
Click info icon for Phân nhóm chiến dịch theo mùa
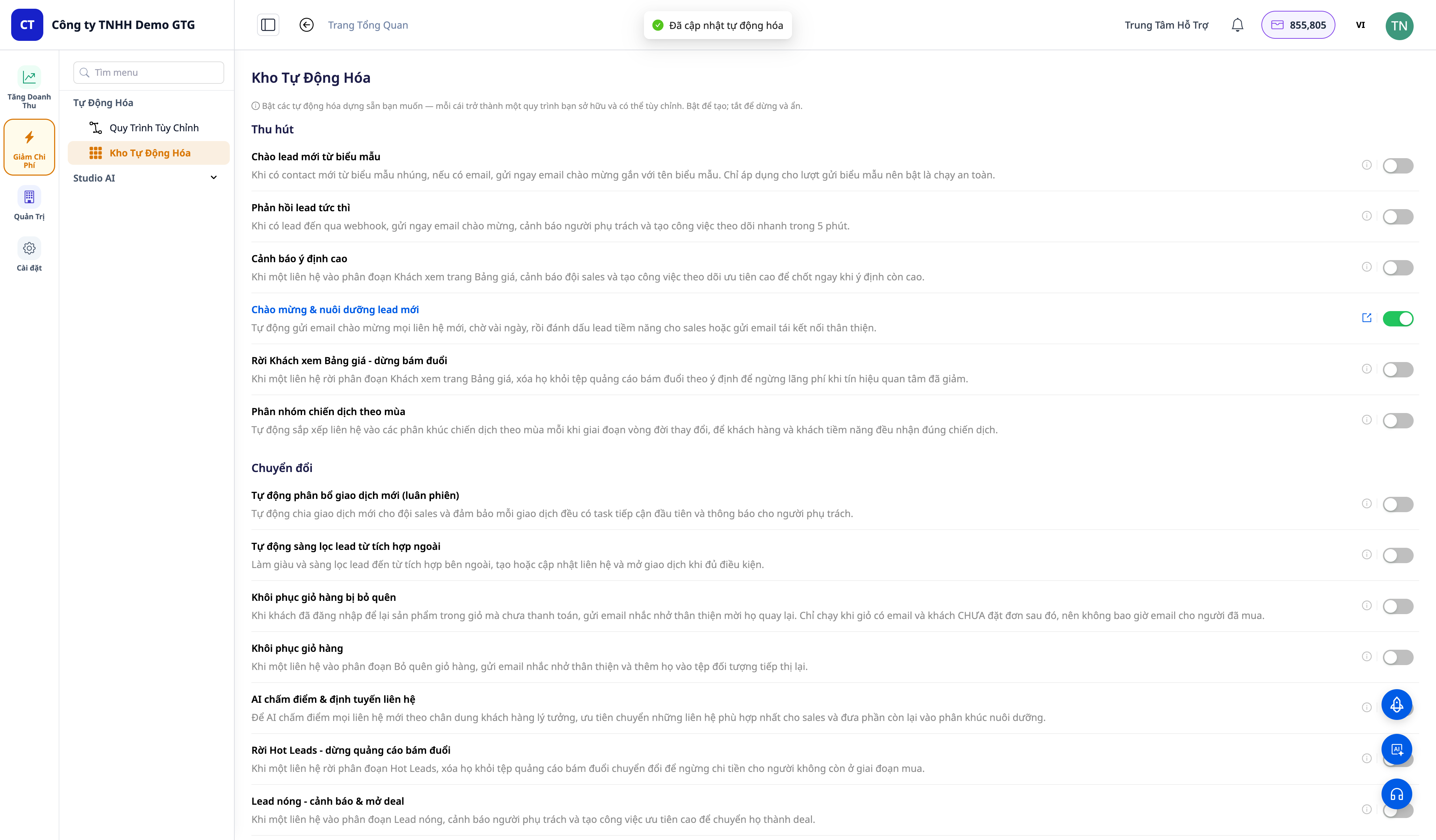(x=1367, y=420)
